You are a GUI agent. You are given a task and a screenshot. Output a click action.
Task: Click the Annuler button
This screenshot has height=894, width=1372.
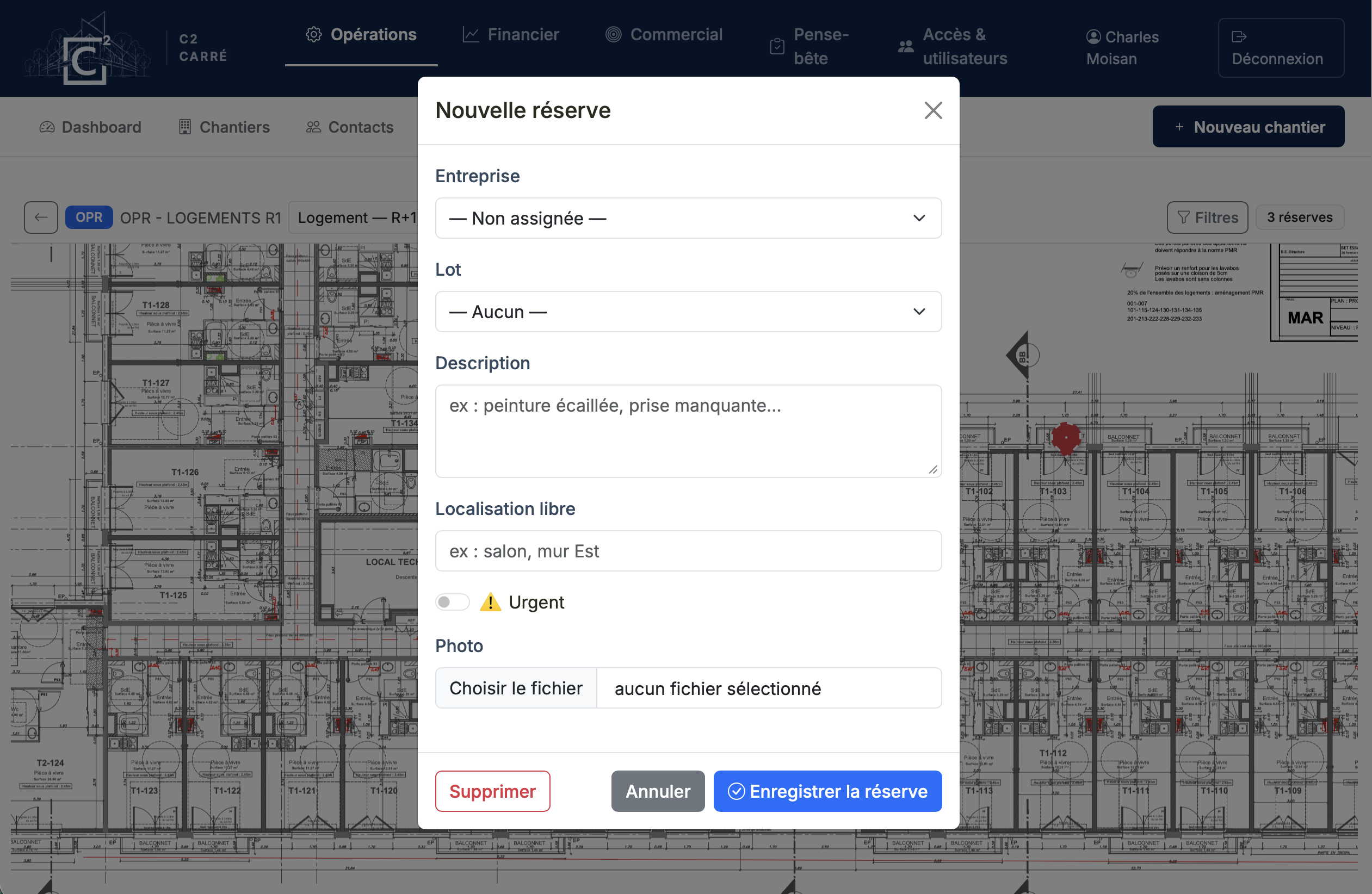pyautogui.click(x=658, y=791)
